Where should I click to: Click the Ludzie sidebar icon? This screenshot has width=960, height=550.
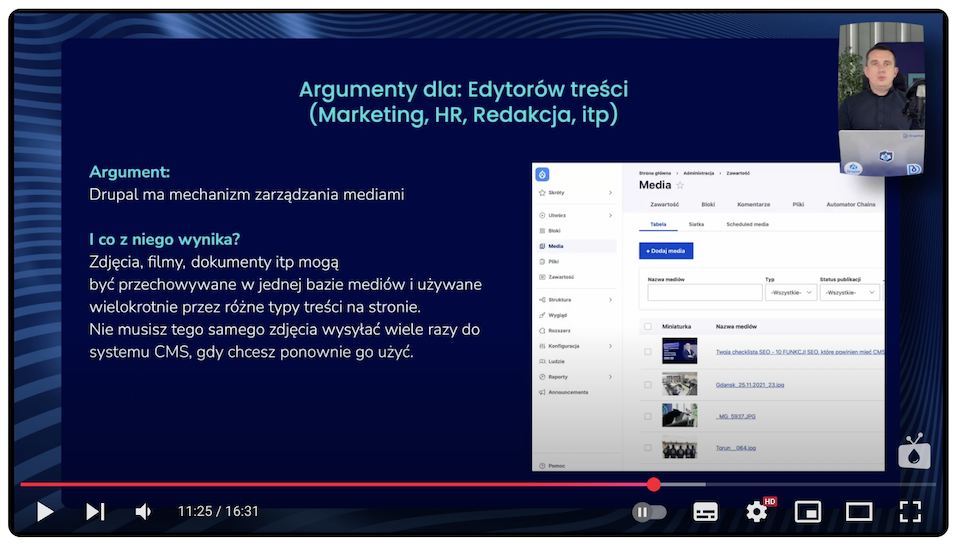pyautogui.click(x=542, y=361)
